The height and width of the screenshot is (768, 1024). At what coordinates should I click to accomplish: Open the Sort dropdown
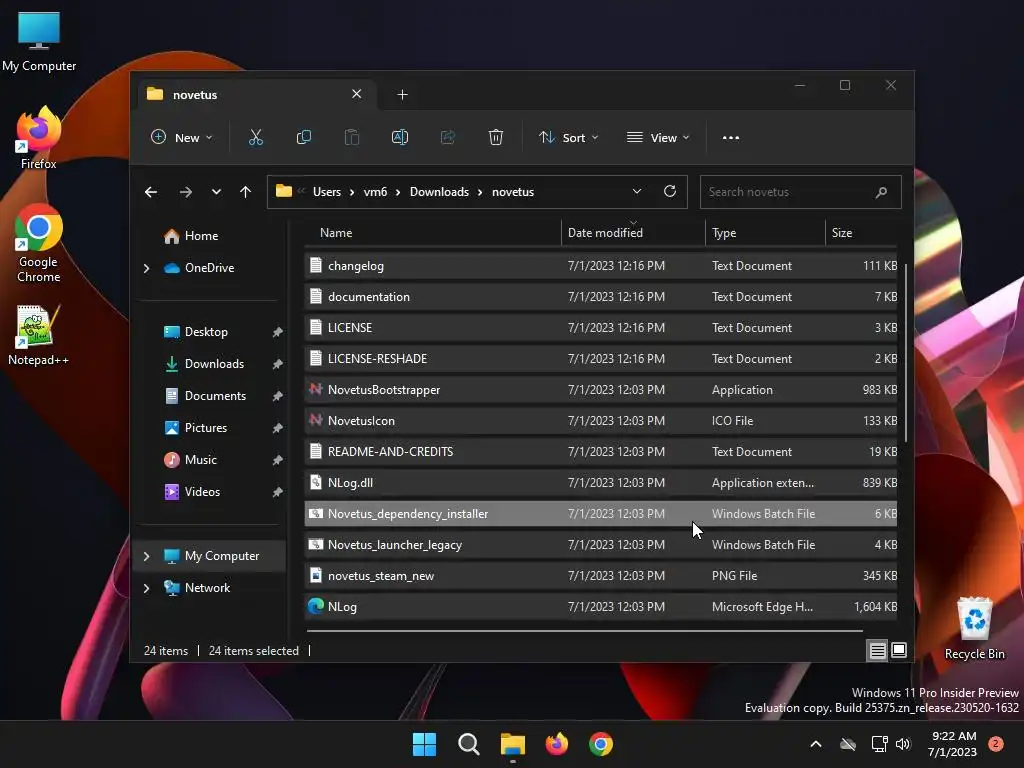568,138
